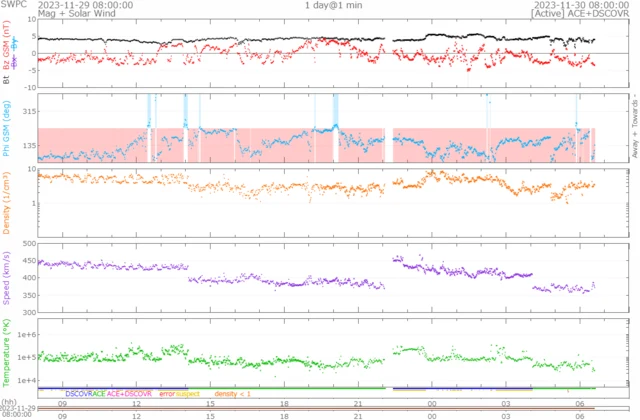Image resolution: width=640 pixels, height=420 pixels.
Task: Click inside the green Temperature plot panel
Action: (333, 353)
